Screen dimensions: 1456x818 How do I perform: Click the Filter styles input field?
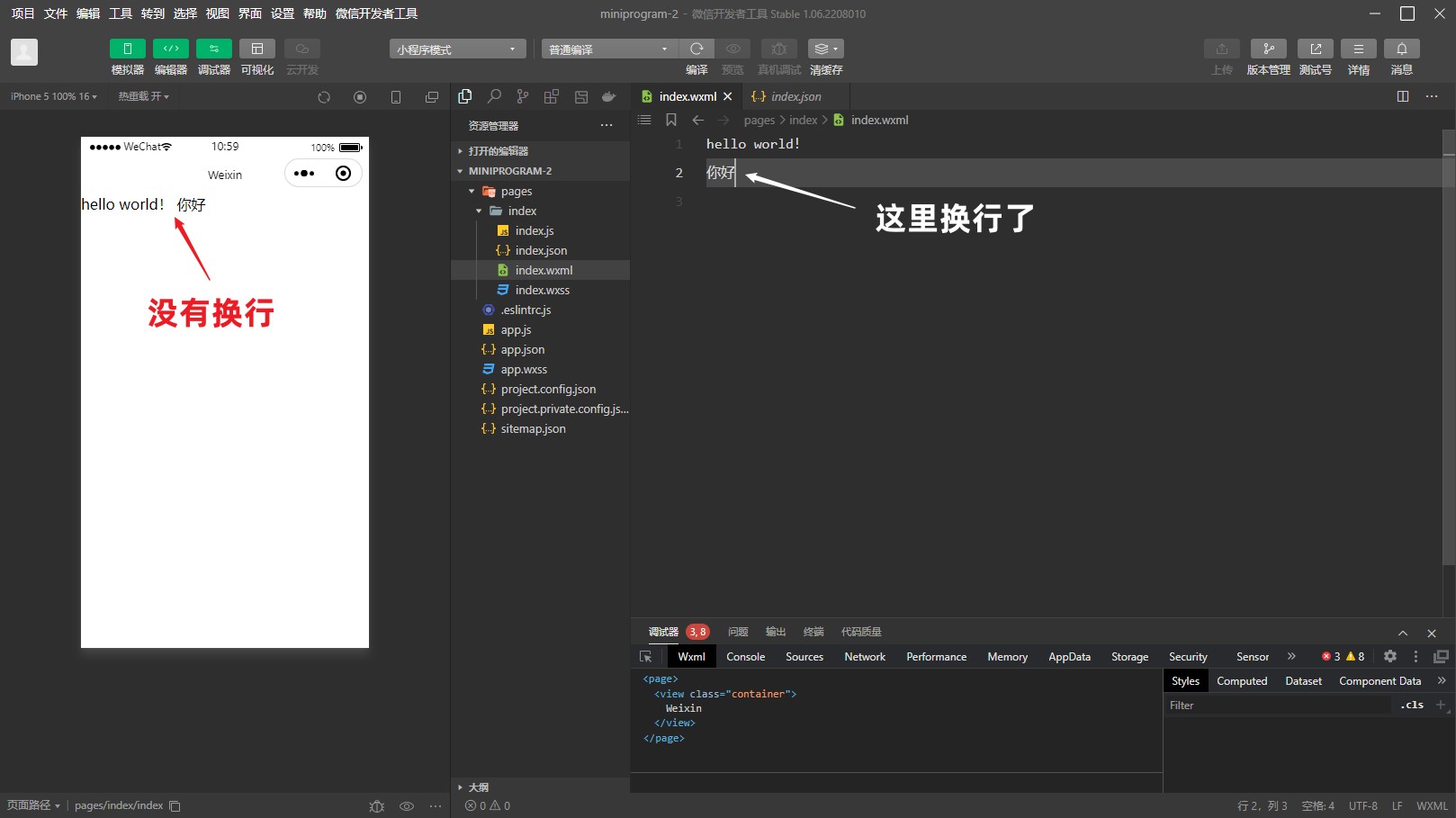tap(1278, 706)
